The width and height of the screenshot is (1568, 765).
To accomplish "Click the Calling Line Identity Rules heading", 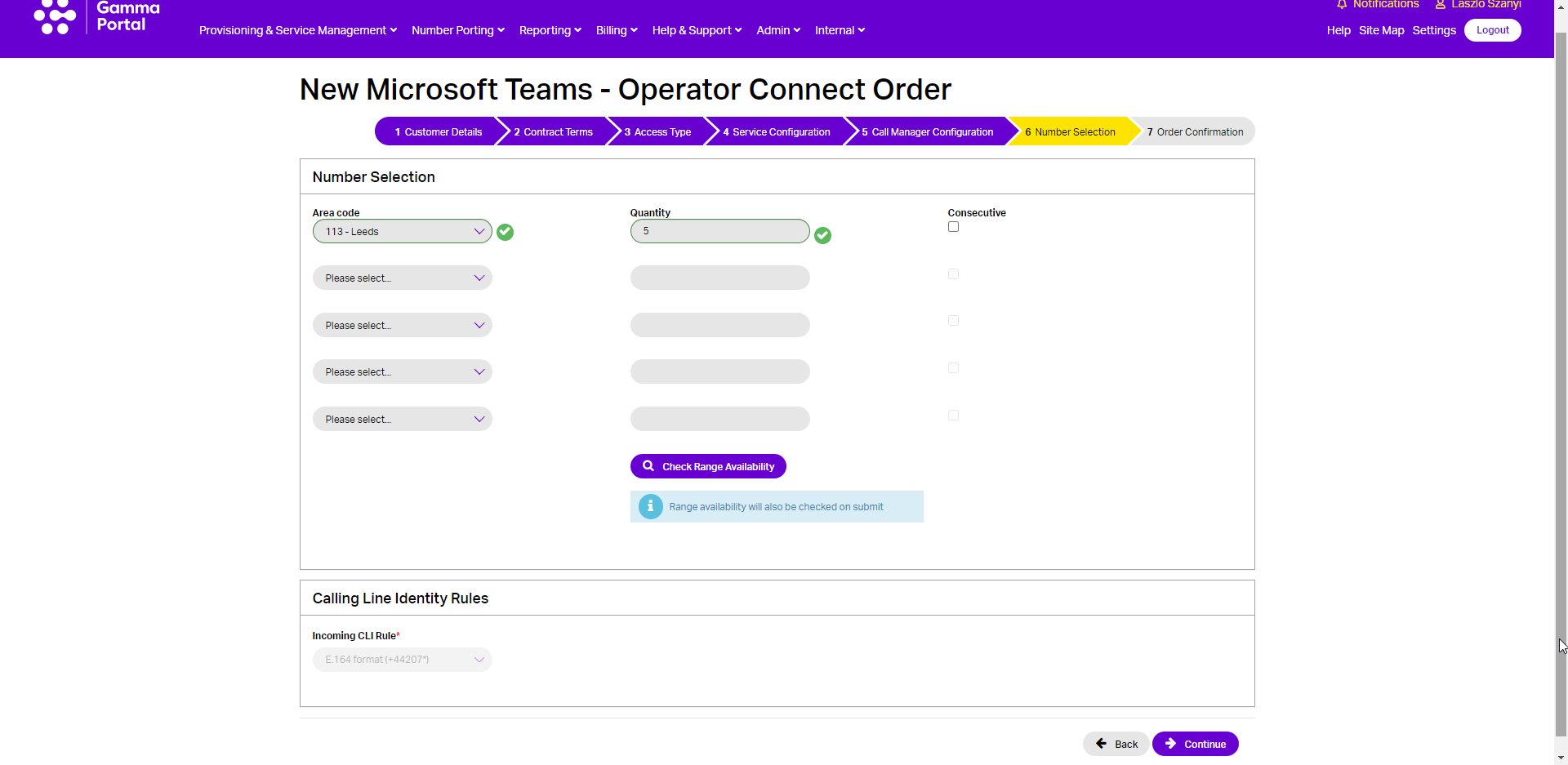I will 400,598.
